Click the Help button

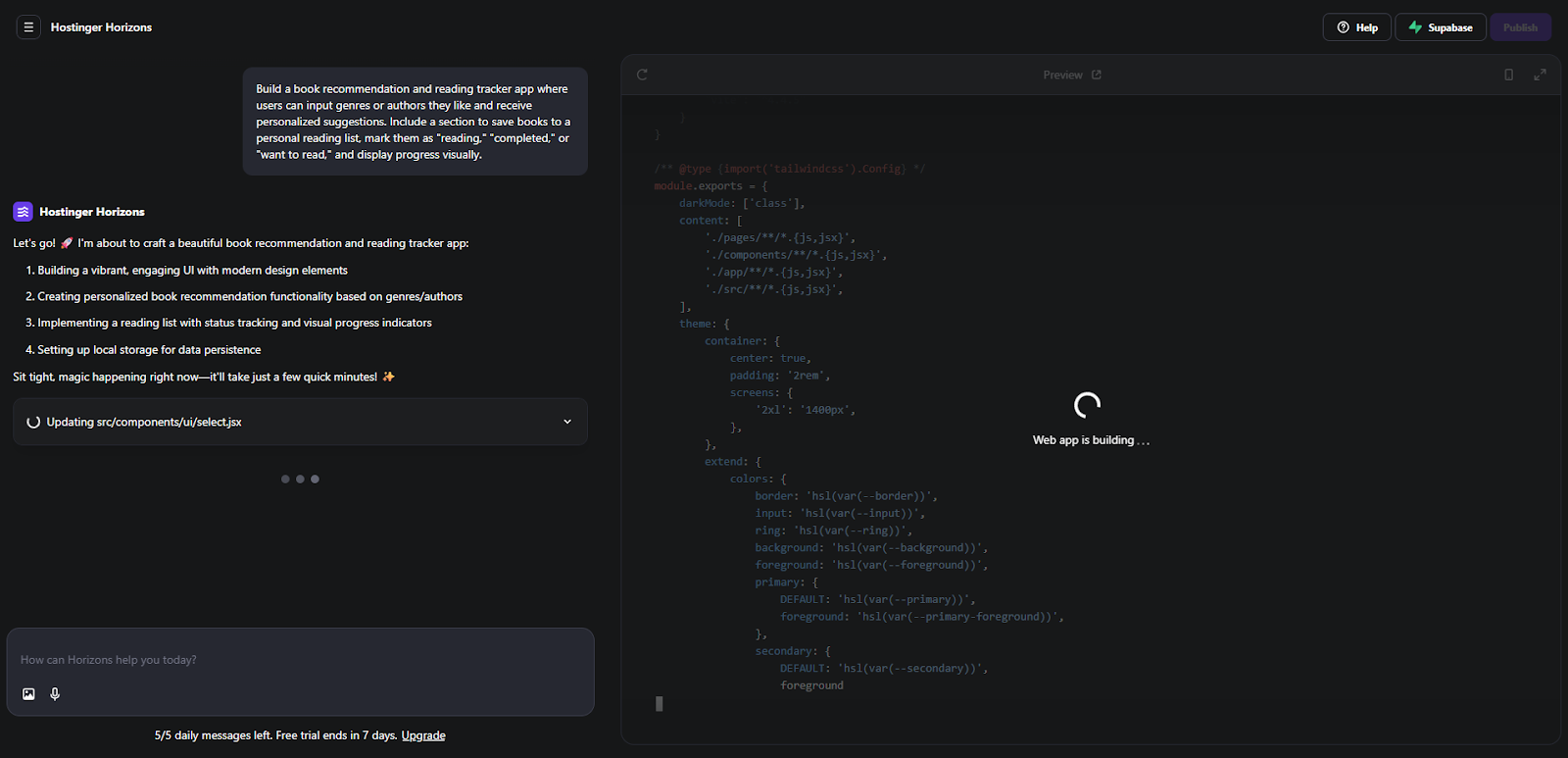1357,27
